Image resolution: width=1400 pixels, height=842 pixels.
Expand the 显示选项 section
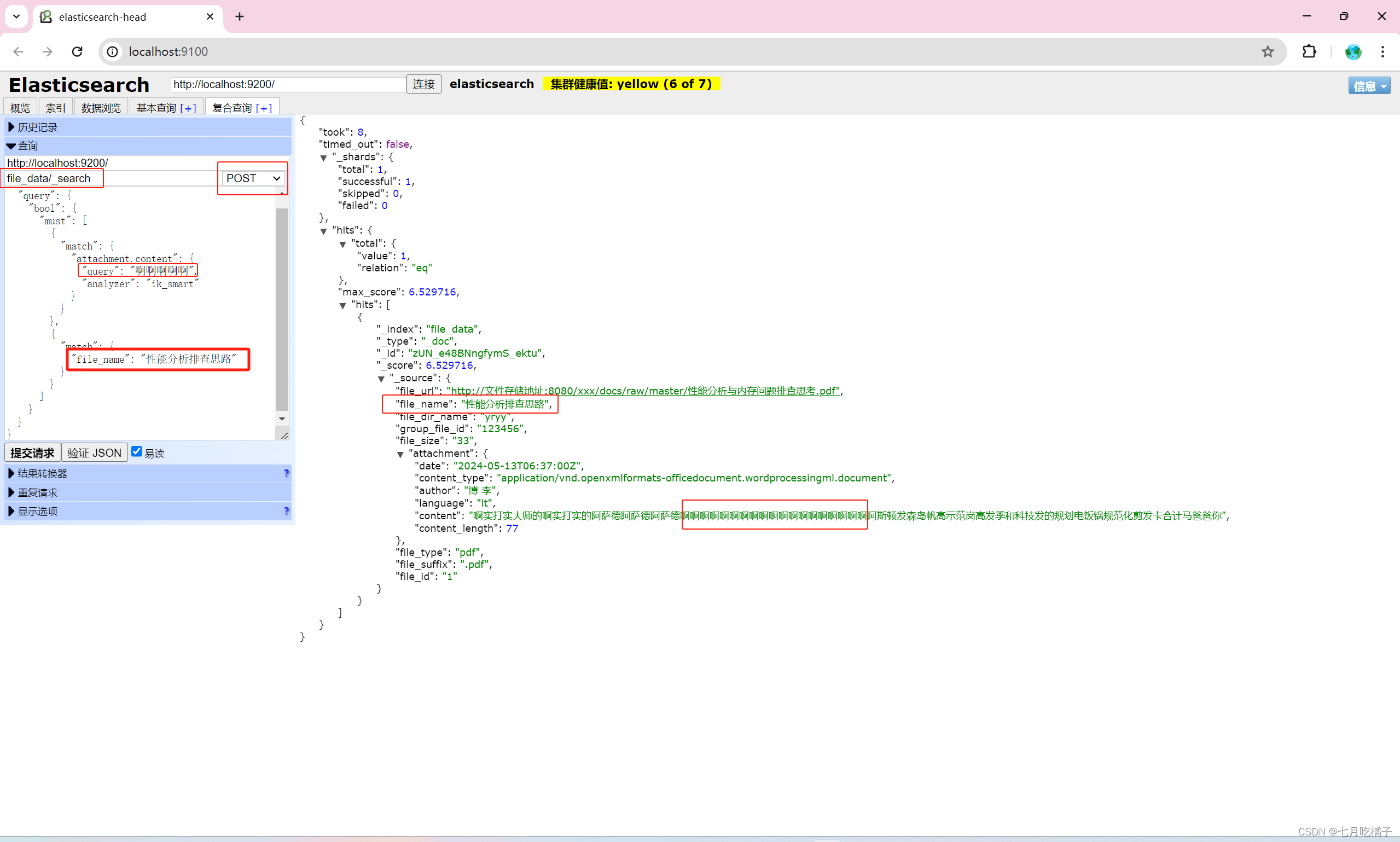pos(148,511)
